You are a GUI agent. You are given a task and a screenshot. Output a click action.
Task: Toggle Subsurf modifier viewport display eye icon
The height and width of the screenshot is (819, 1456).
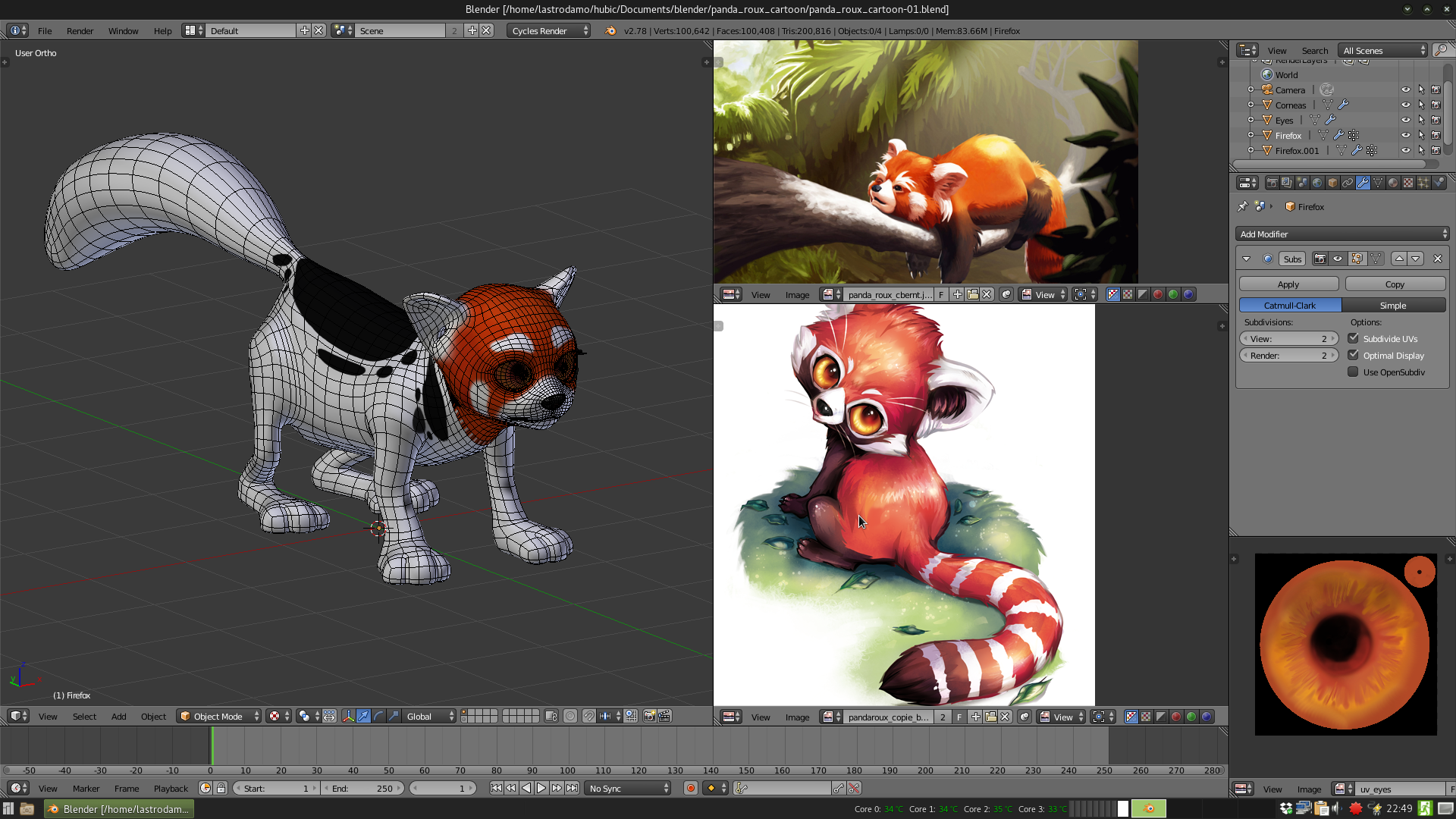pos(1338,259)
